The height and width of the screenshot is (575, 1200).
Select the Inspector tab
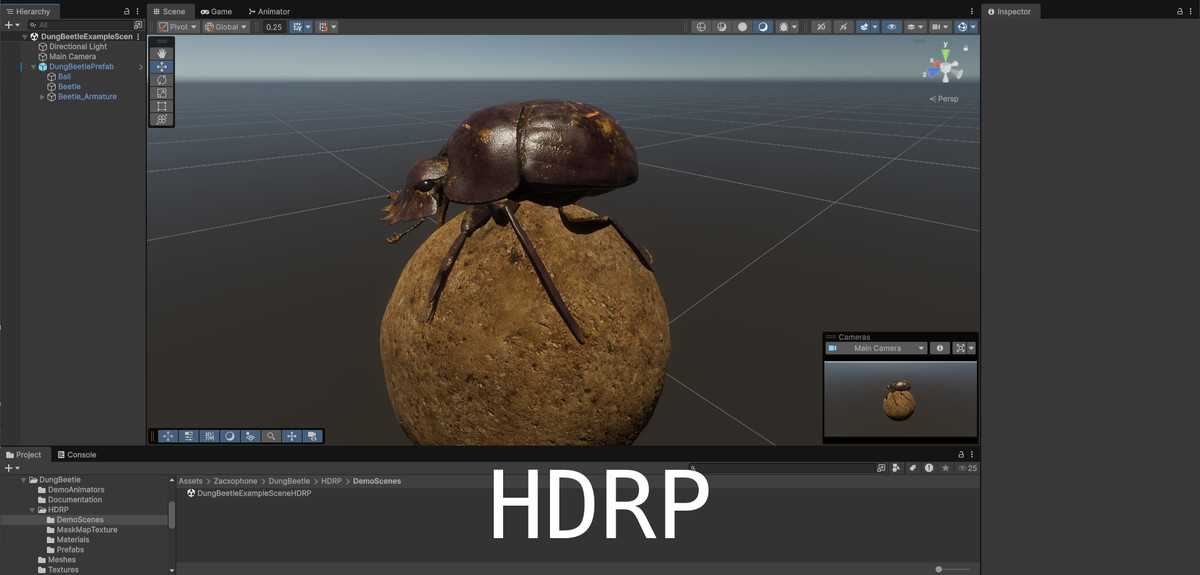click(x=1010, y=11)
